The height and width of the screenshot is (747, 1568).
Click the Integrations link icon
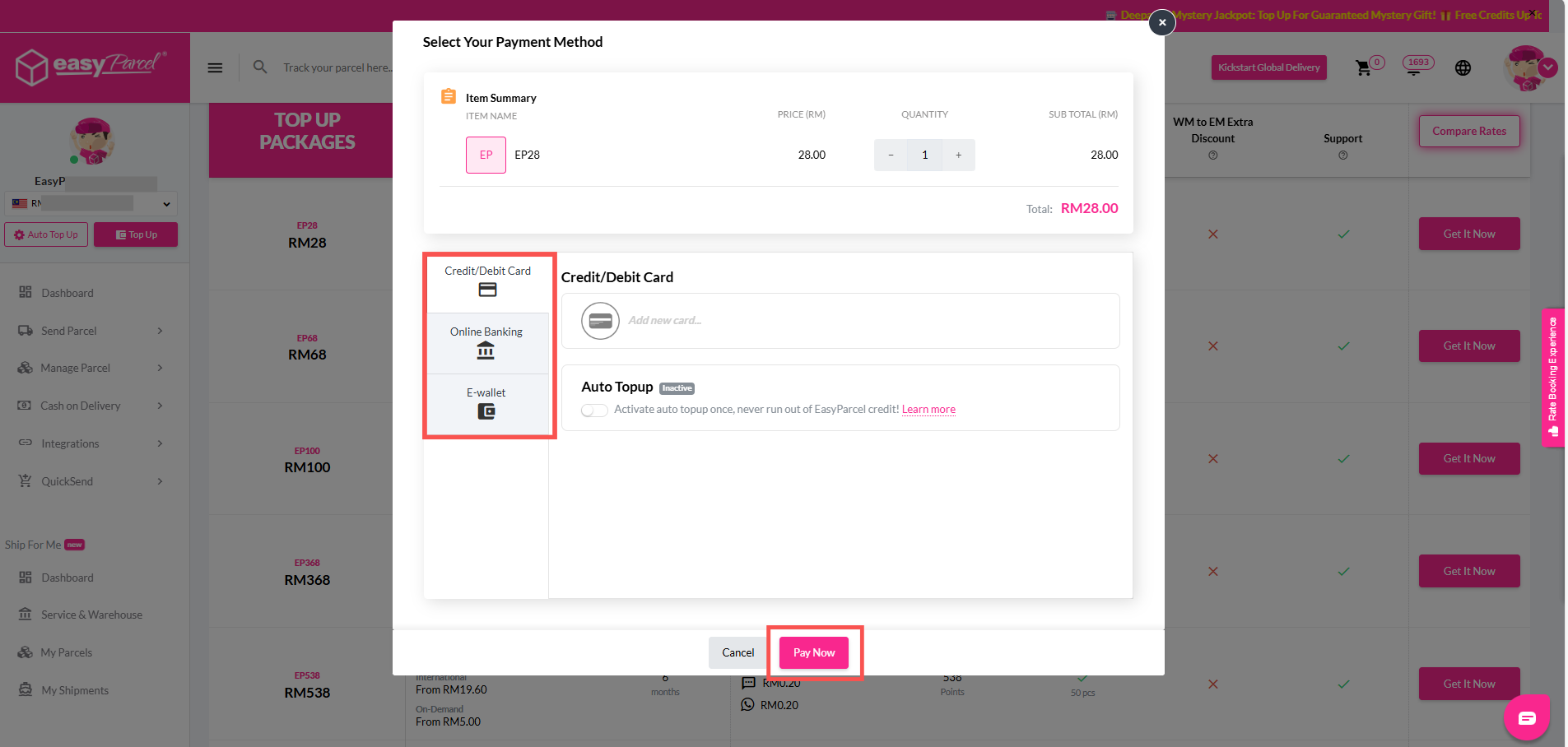(x=26, y=443)
